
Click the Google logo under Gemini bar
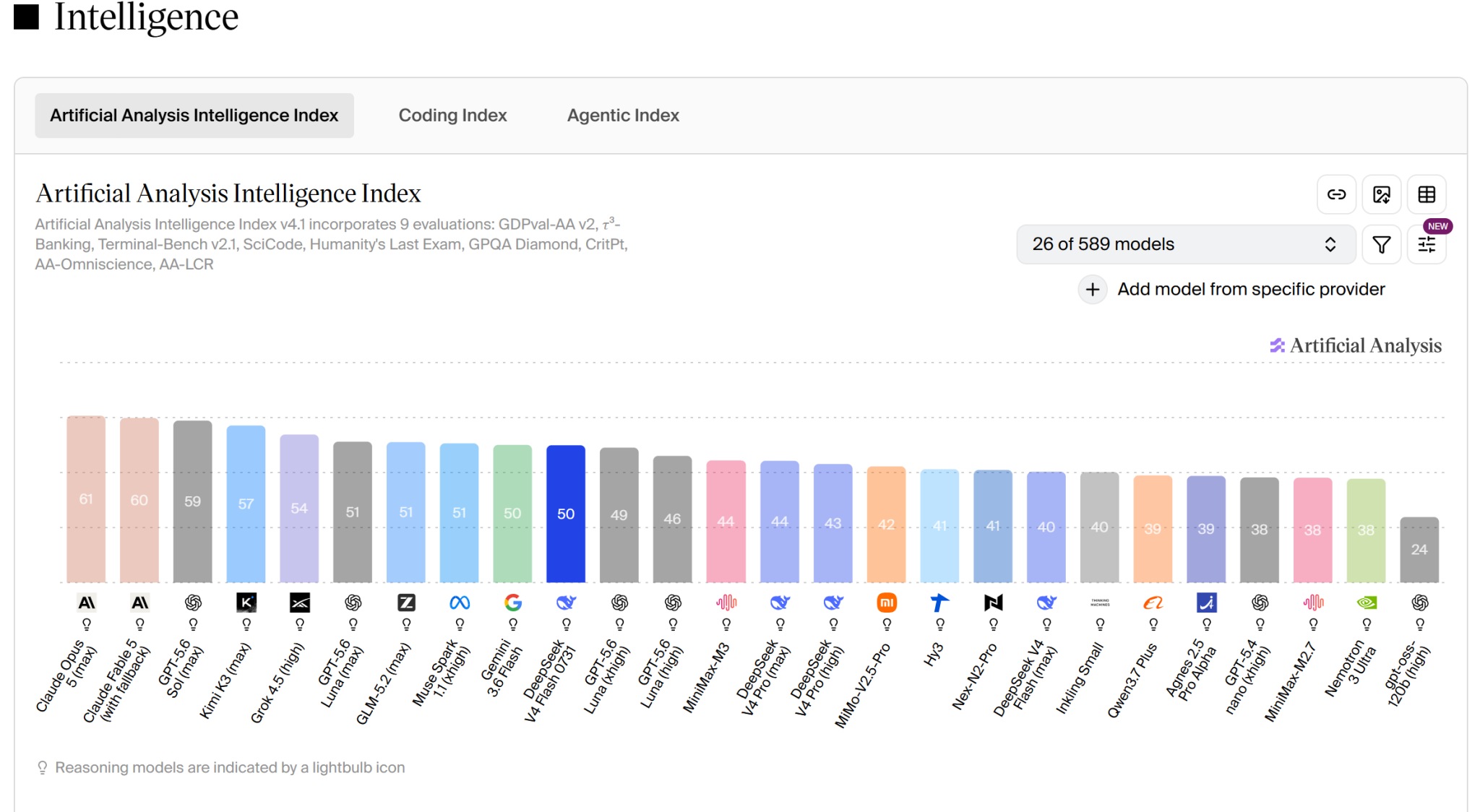(513, 602)
